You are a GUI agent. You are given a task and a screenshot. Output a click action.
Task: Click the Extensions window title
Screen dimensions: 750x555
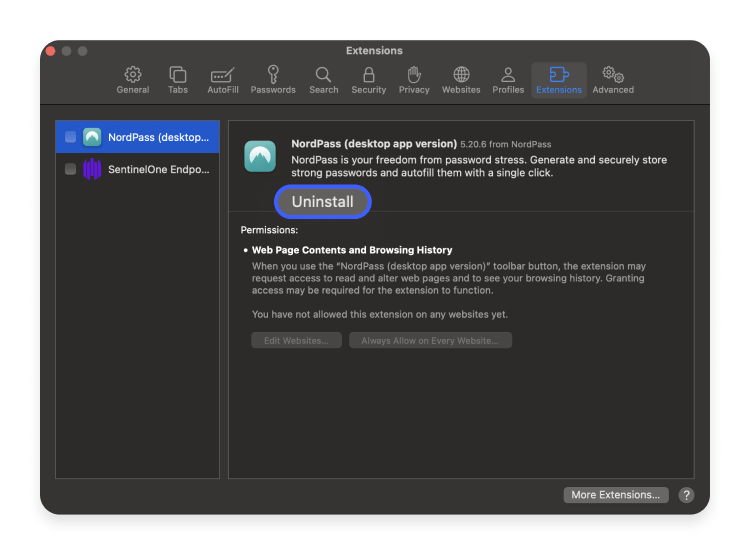pyautogui.click(x=374, y=50)
